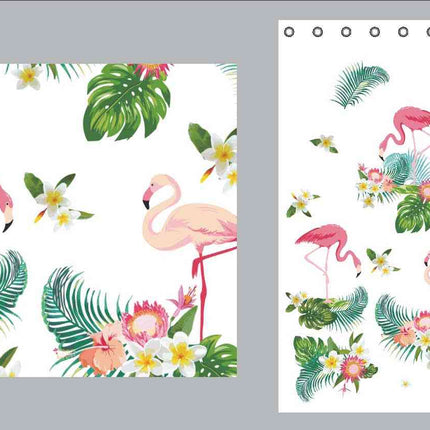Screen dimensions: 430x430
Task: Click the pink protea in the curtain's bottom-left bouquet
Action: [352, 368]
